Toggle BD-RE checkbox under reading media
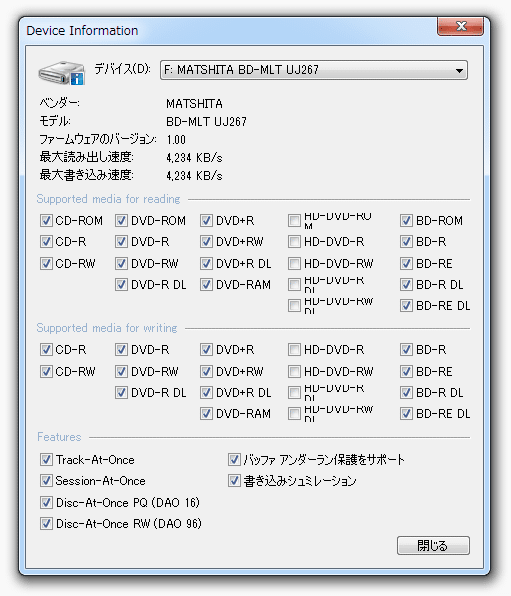Image resolution: width=511 pixels, height=596 pixels. (x=406, y=263)
